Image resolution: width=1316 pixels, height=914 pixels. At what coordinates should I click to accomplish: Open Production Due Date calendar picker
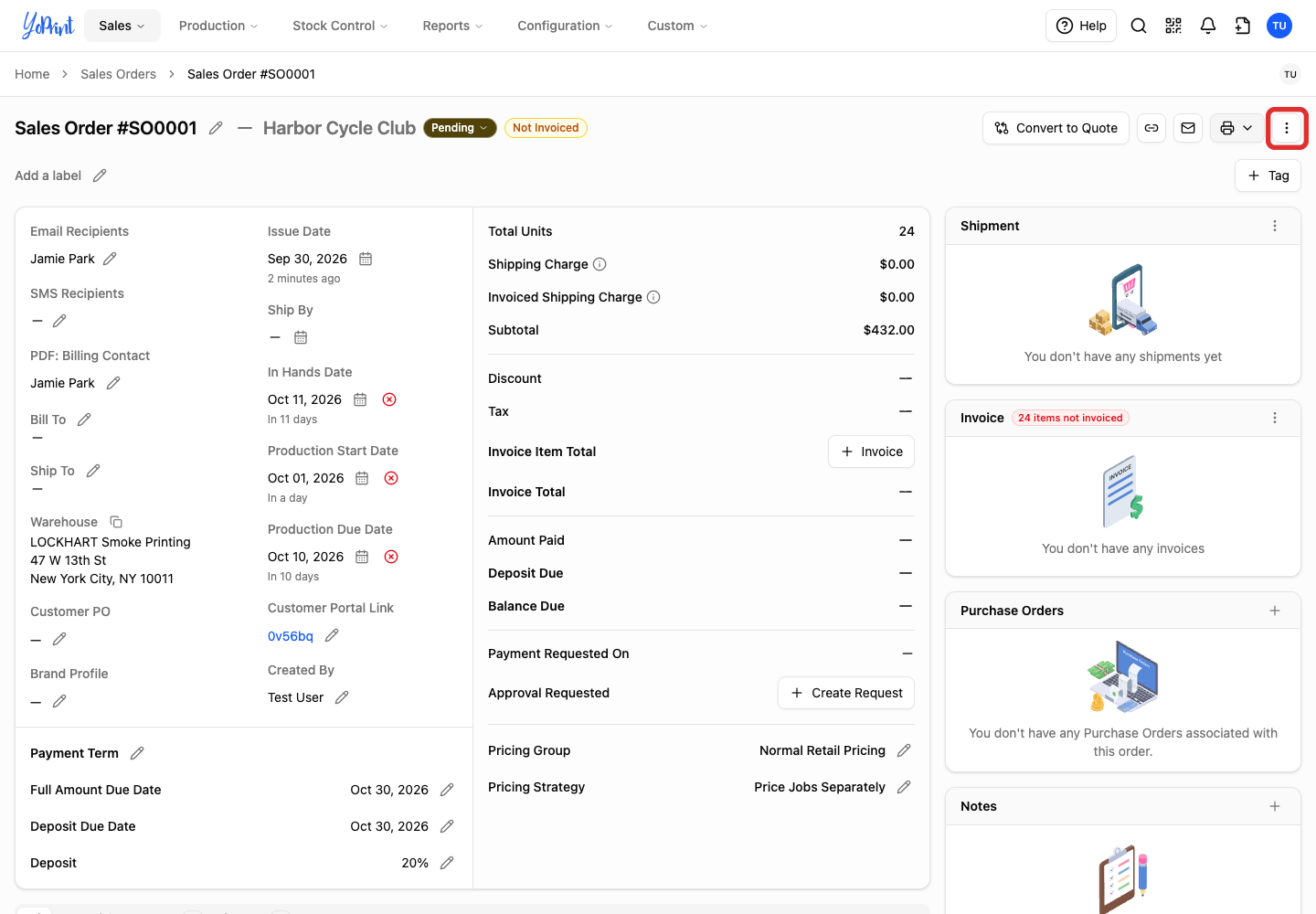(362, 557)
